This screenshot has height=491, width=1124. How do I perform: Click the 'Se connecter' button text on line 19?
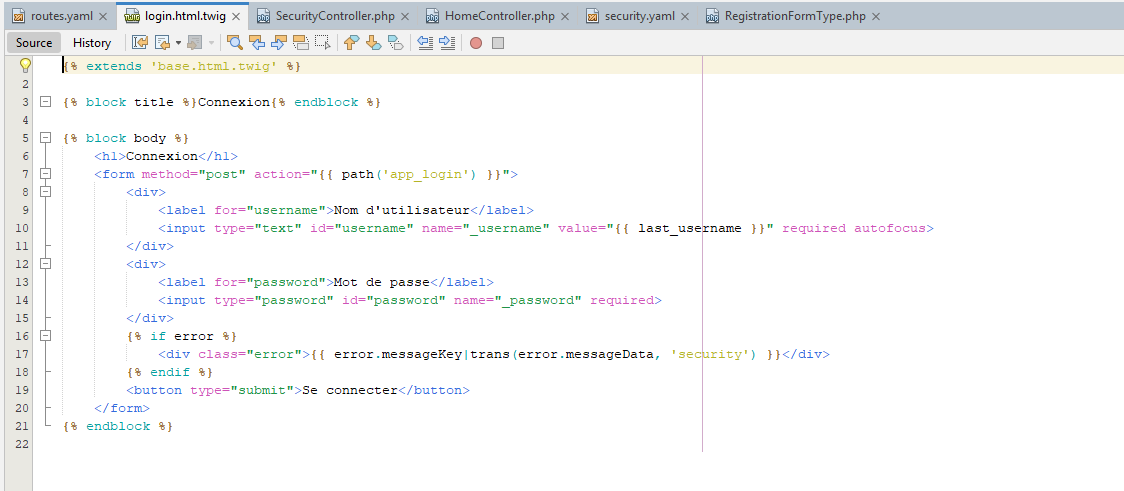[x=349, y=390]
